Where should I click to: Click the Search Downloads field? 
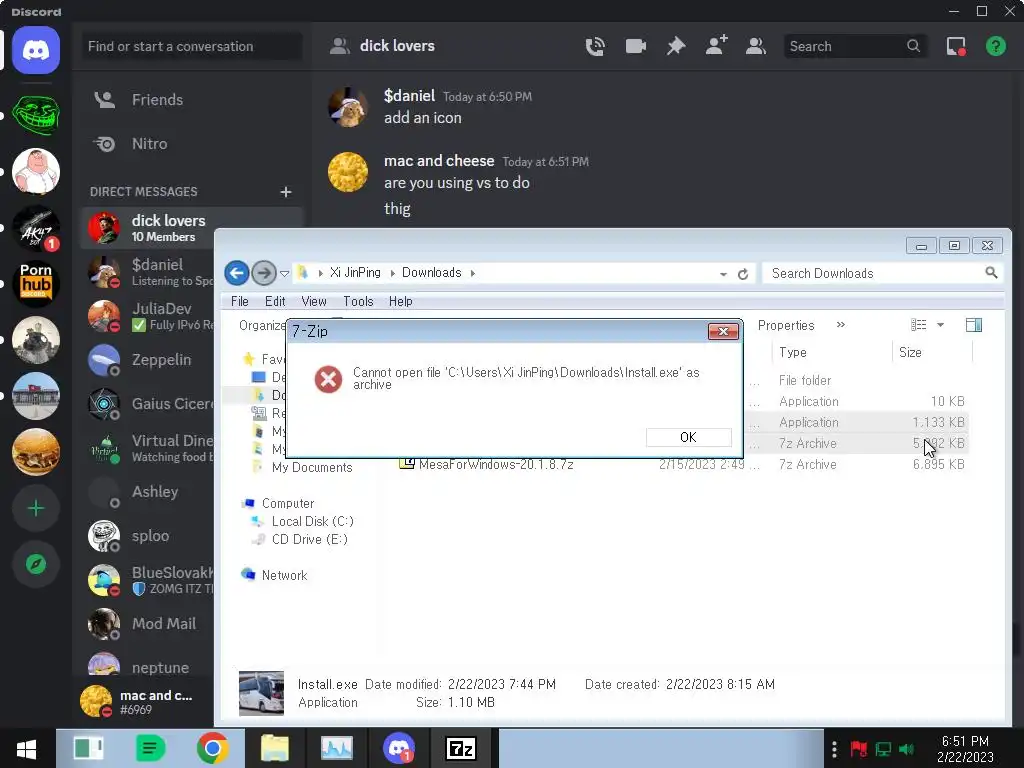coord(882,273)
